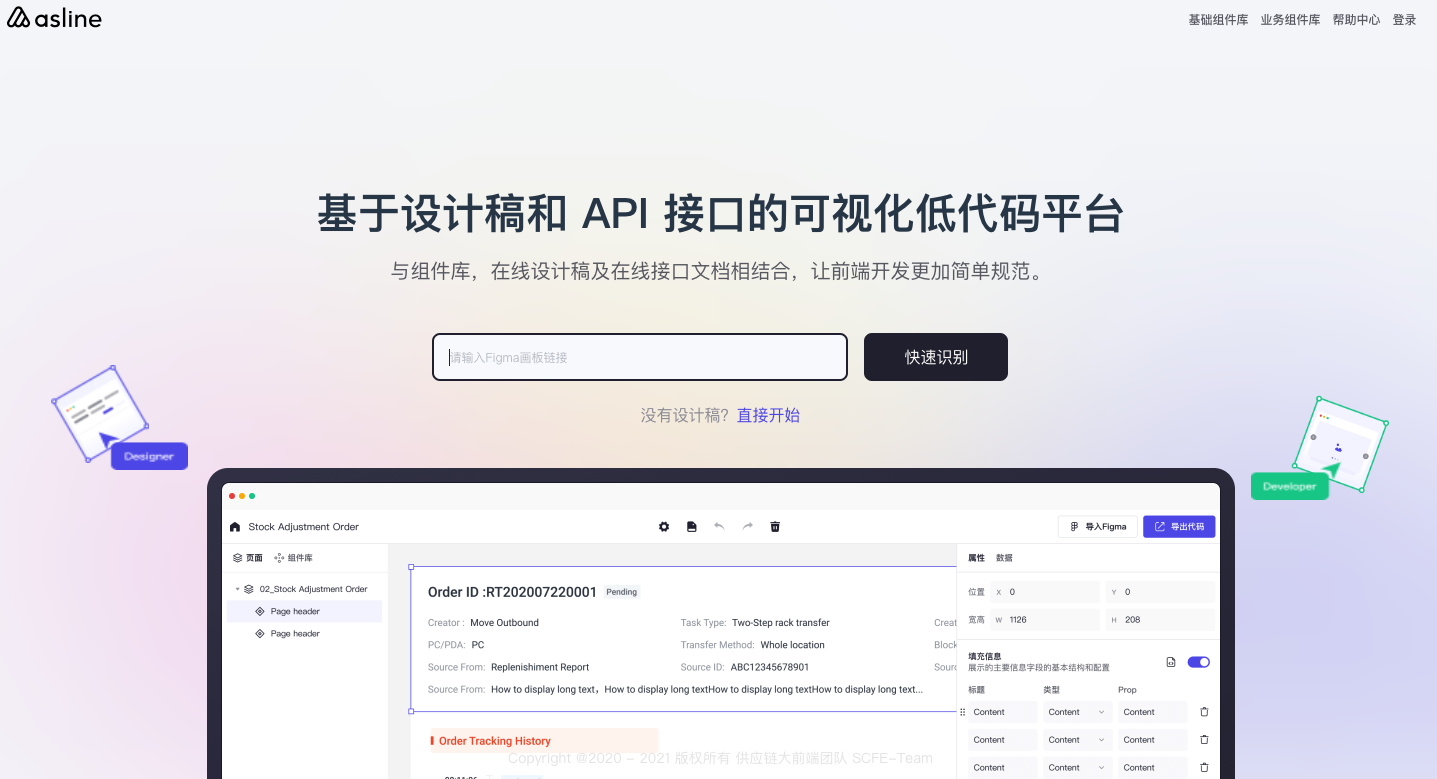Click the 导出代码 button
This screenshot has width=1437, height=779.
tap(1179, 527)
